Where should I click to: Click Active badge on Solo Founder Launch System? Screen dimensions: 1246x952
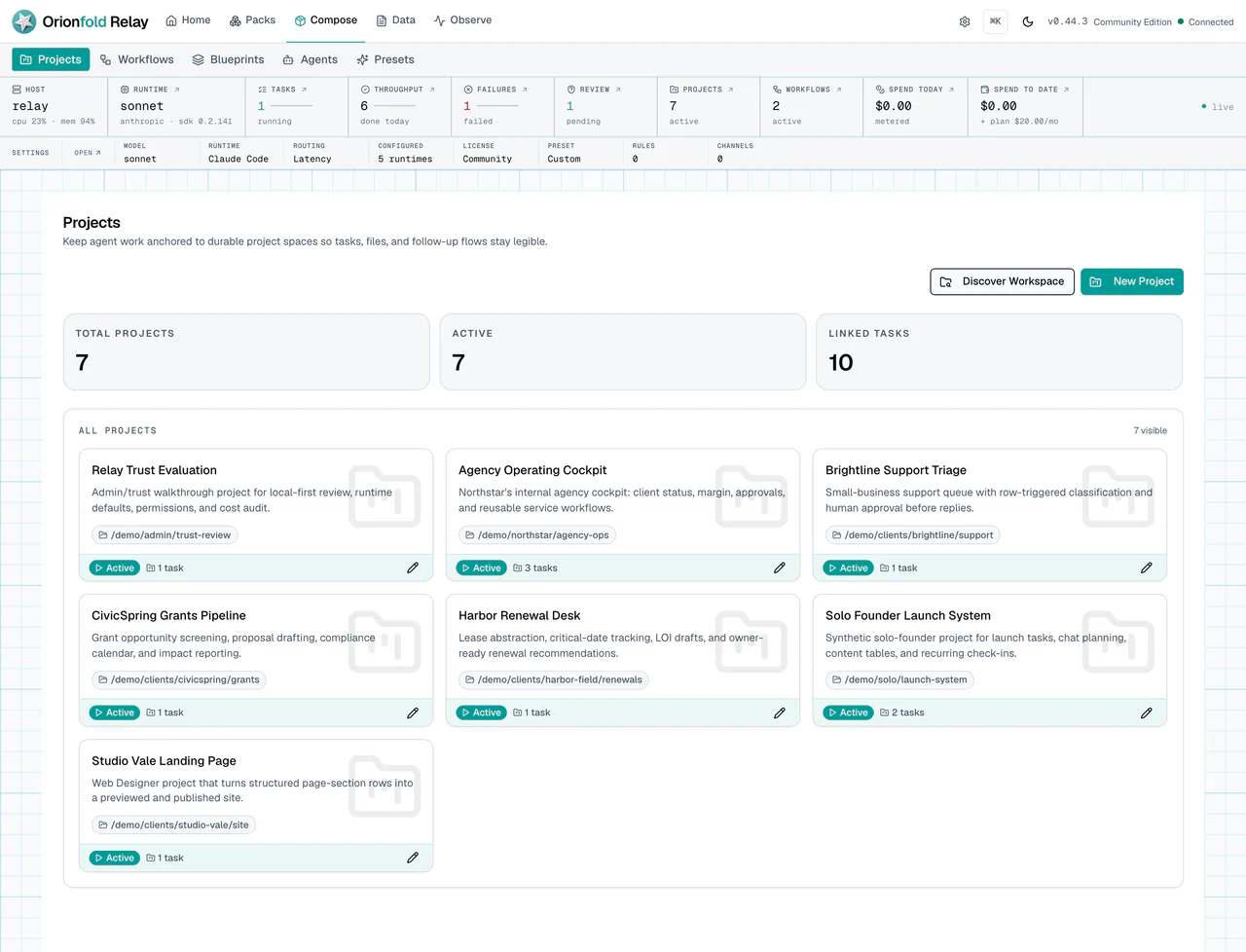849,713
